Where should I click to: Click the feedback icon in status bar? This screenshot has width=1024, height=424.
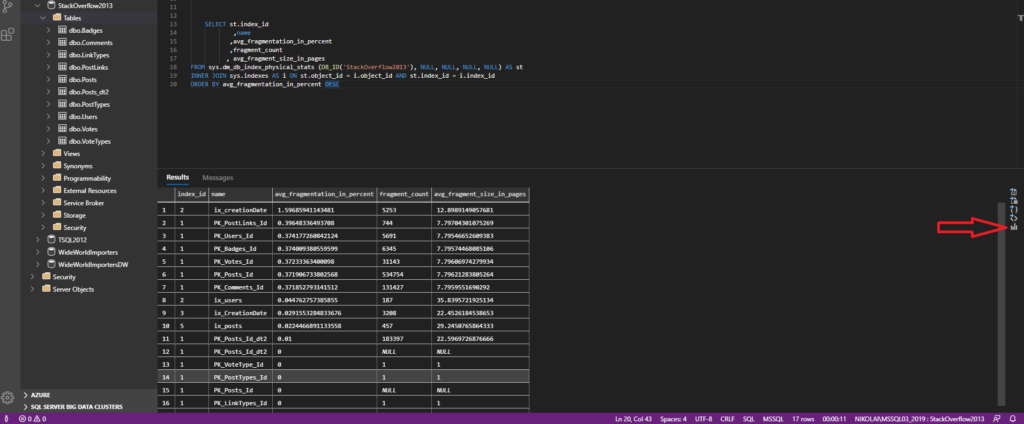click(997, 418)
